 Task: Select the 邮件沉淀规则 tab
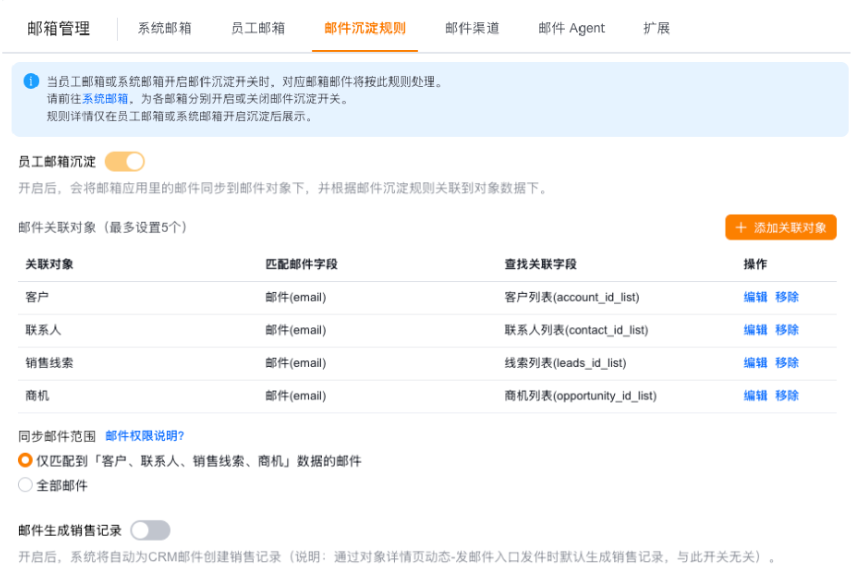(x=365, y=28)
